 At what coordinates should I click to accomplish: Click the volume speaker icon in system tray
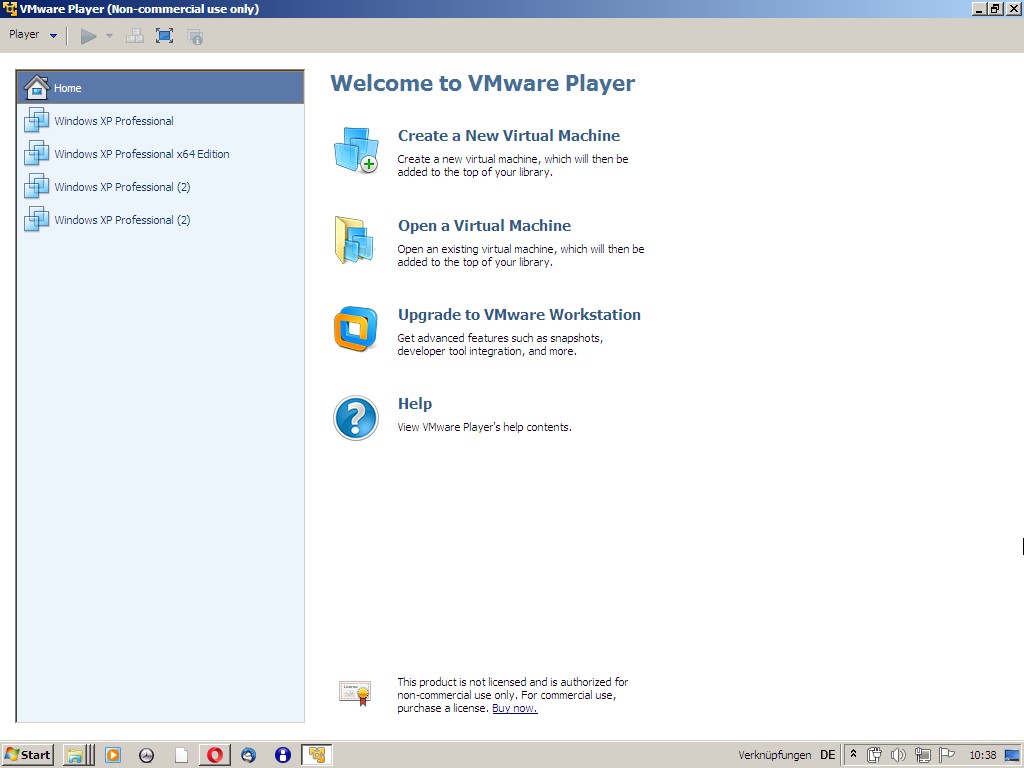pyautogui.click(x=898, y=755)
